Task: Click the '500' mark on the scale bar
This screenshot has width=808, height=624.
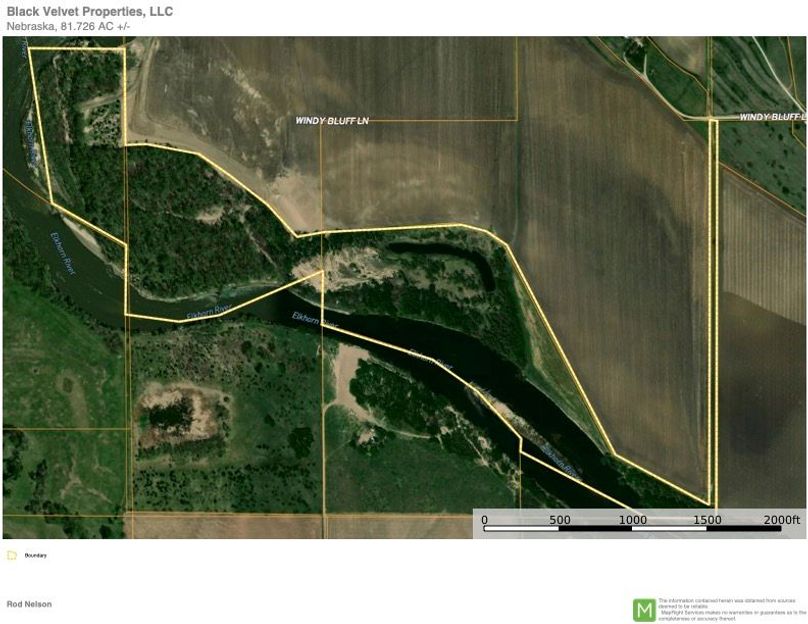Action: point(559,520)
